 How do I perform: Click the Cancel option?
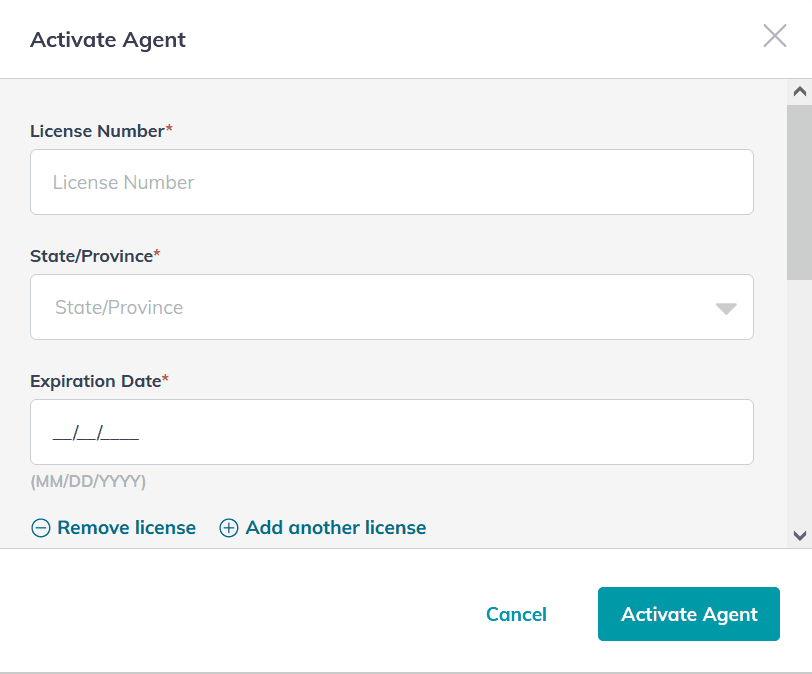tap(516, 614)
